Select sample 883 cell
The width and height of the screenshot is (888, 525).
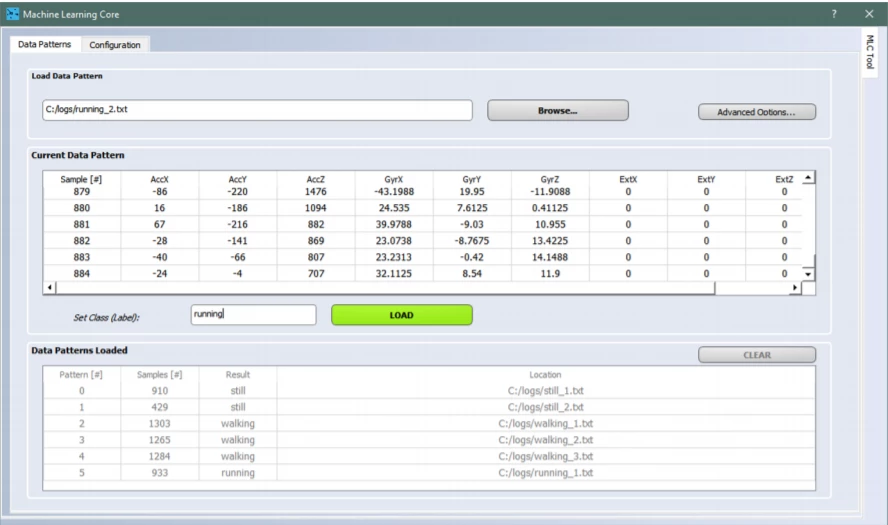(x=82, y=257)
